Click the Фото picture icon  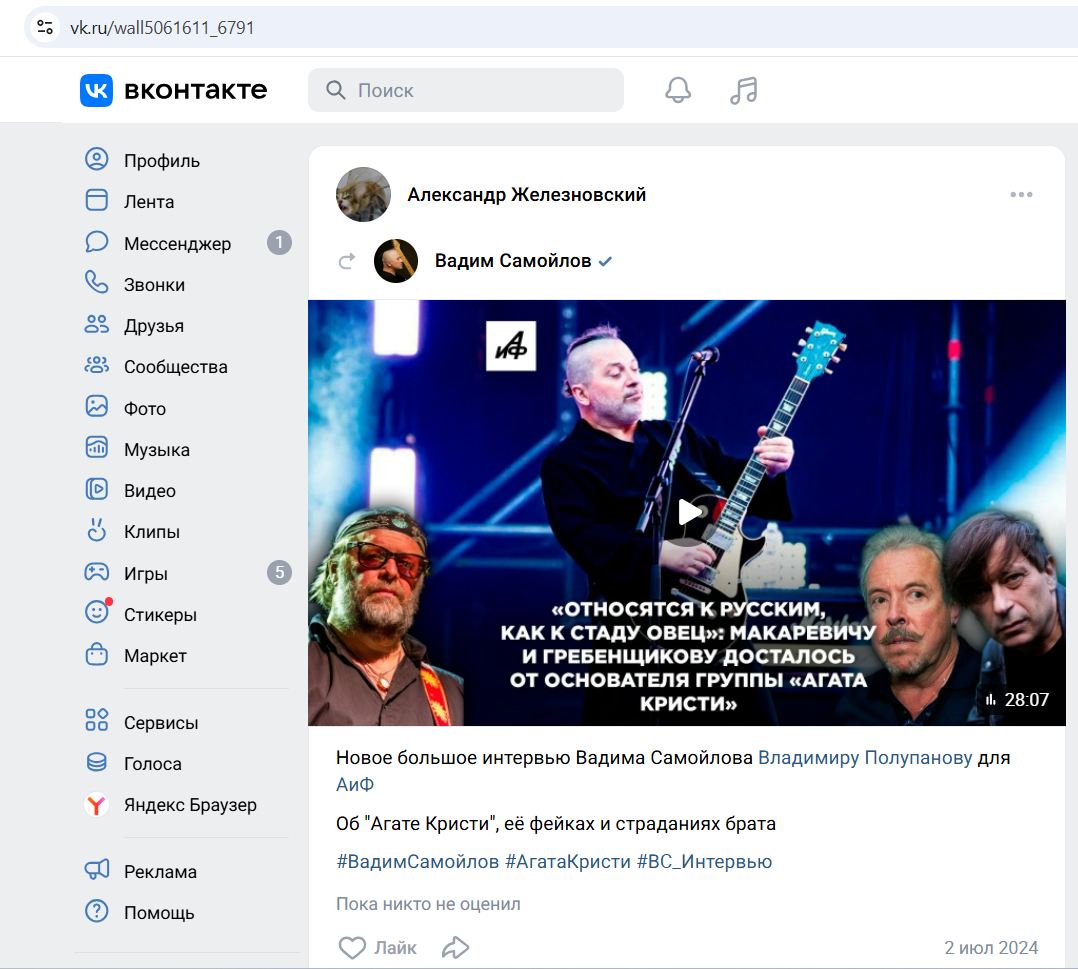point(97,407)
